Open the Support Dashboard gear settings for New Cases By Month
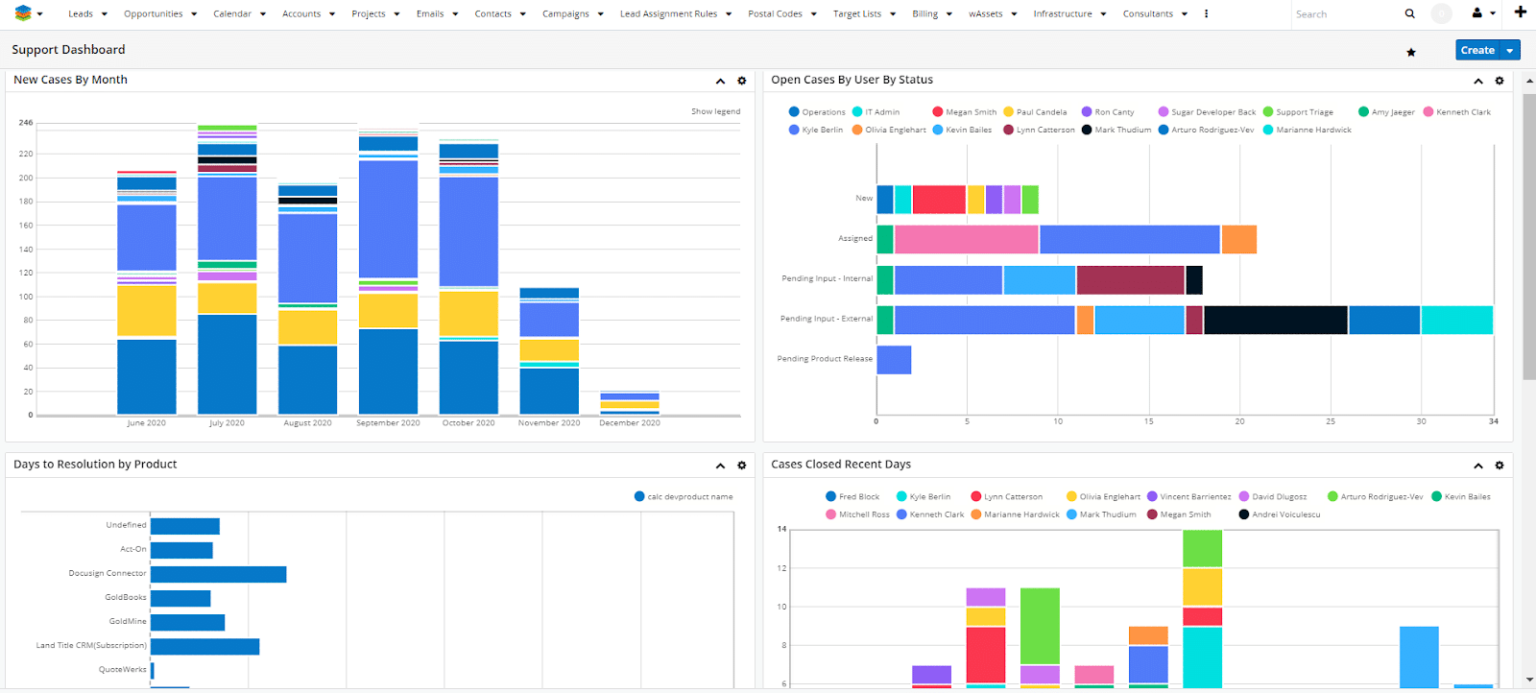This screenshot has height=693, width=1536. [741, 81]
